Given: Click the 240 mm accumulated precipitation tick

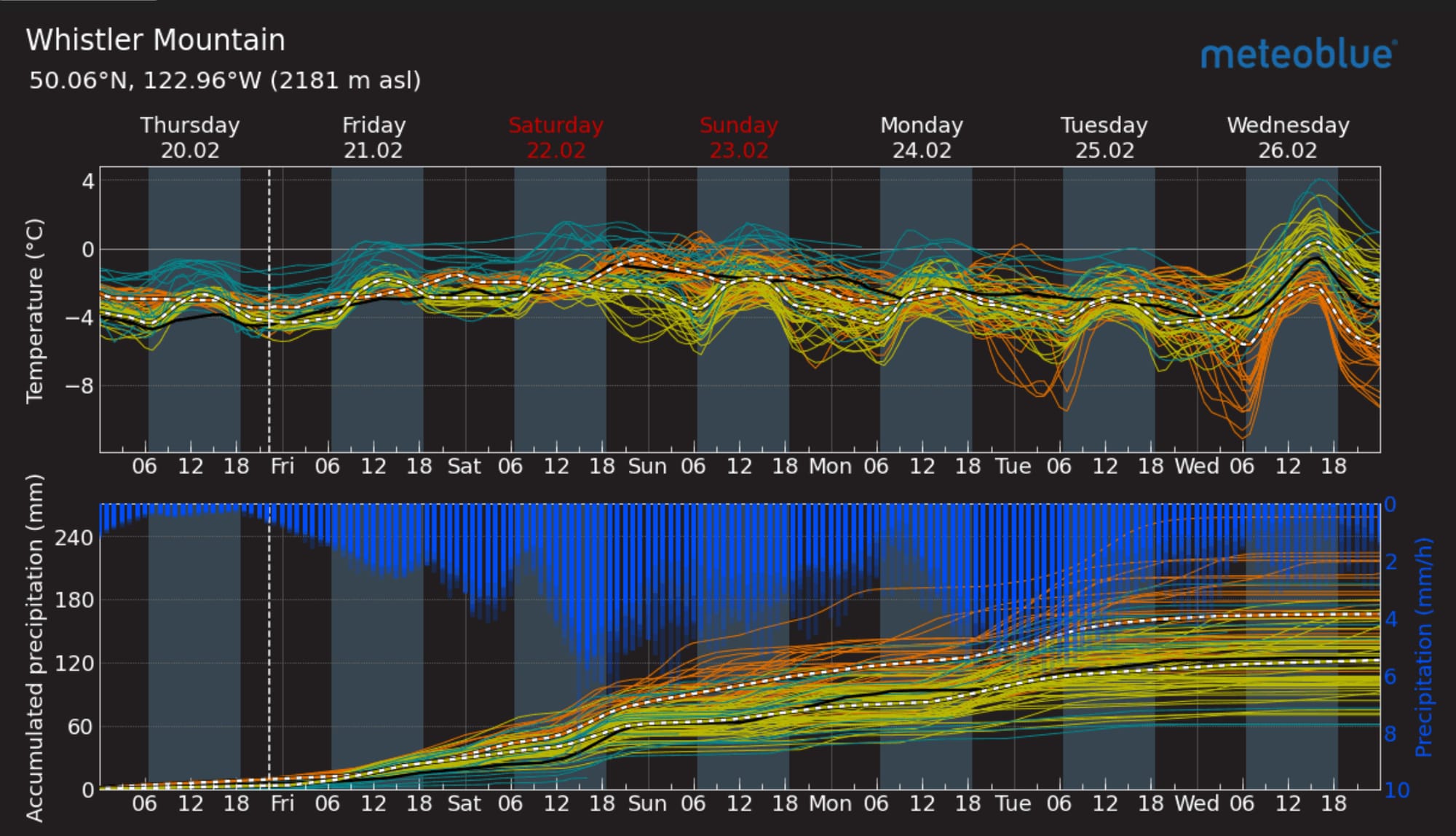Looking at the screenshot, I should point(74,538).
